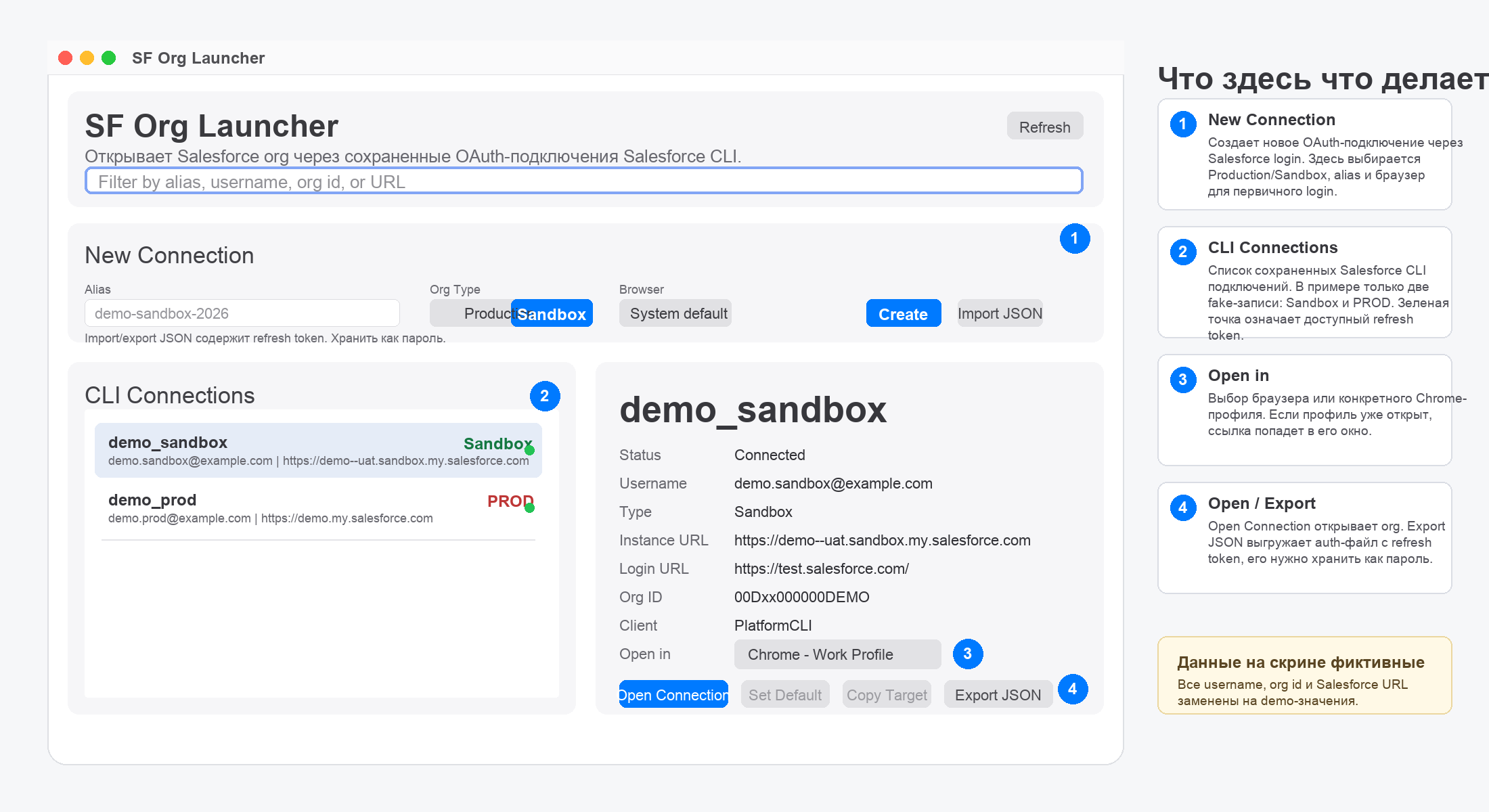Click the Alias input field

pos(242,313)
